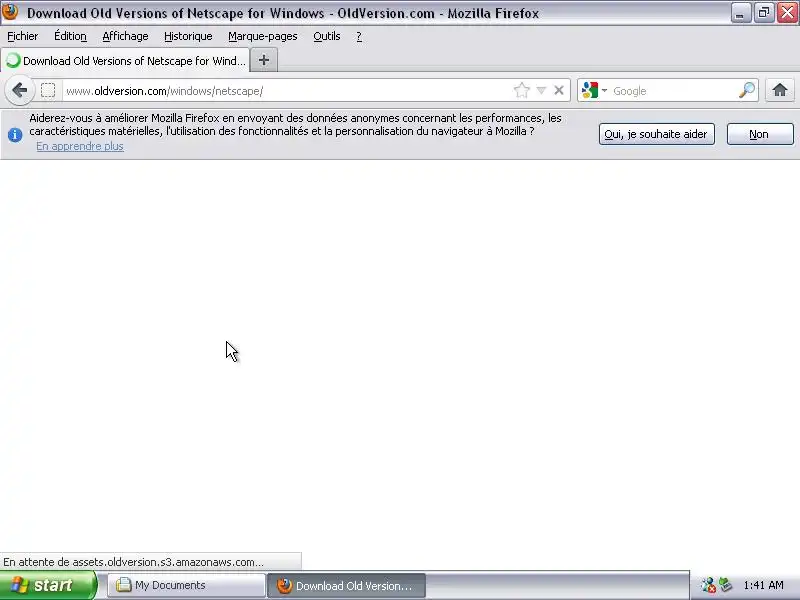Open the address bar history dropdown arrow

pos(541,91)
